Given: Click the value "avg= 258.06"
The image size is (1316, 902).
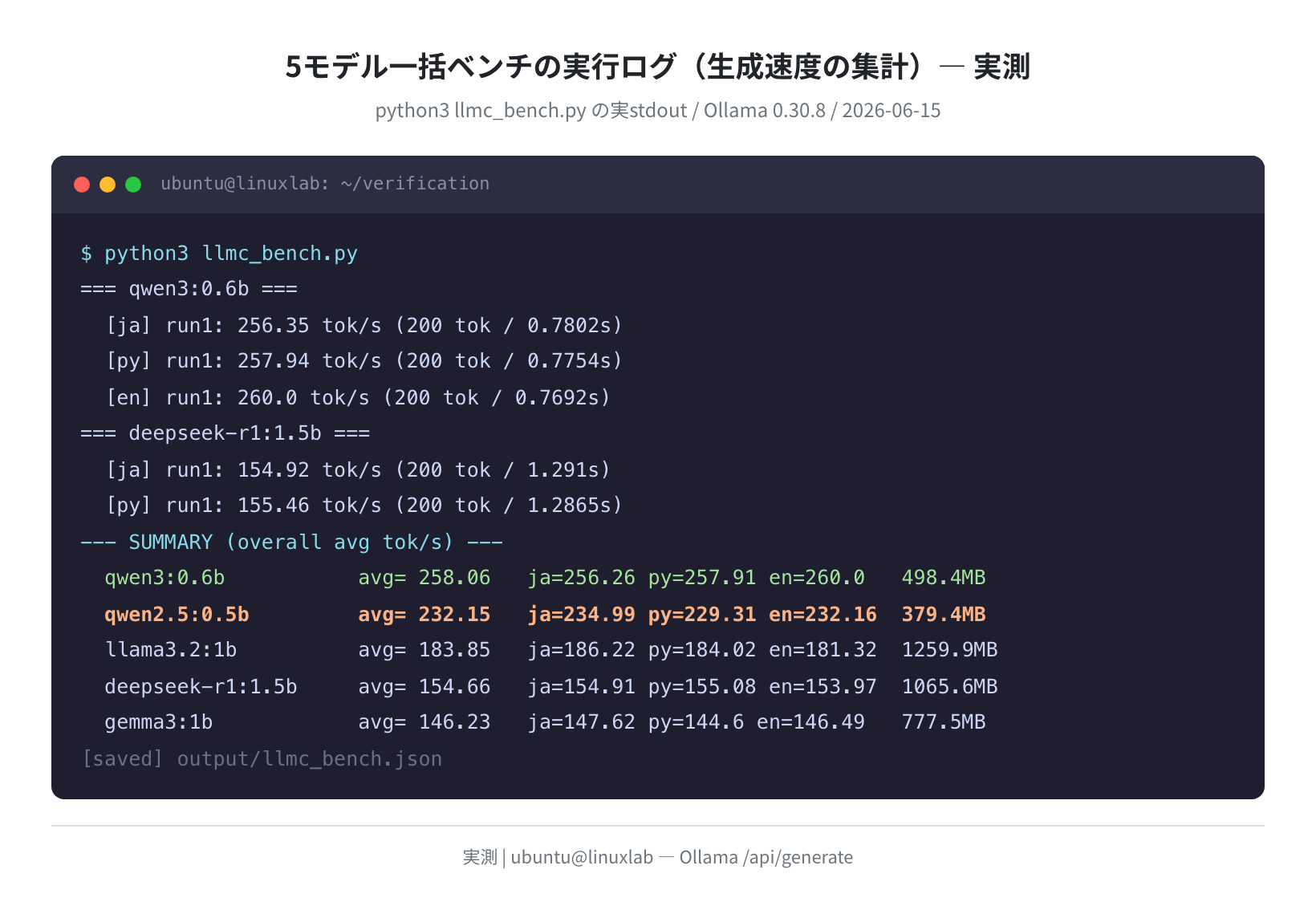Looking at the screenshot, I should (x=424, y=578).
